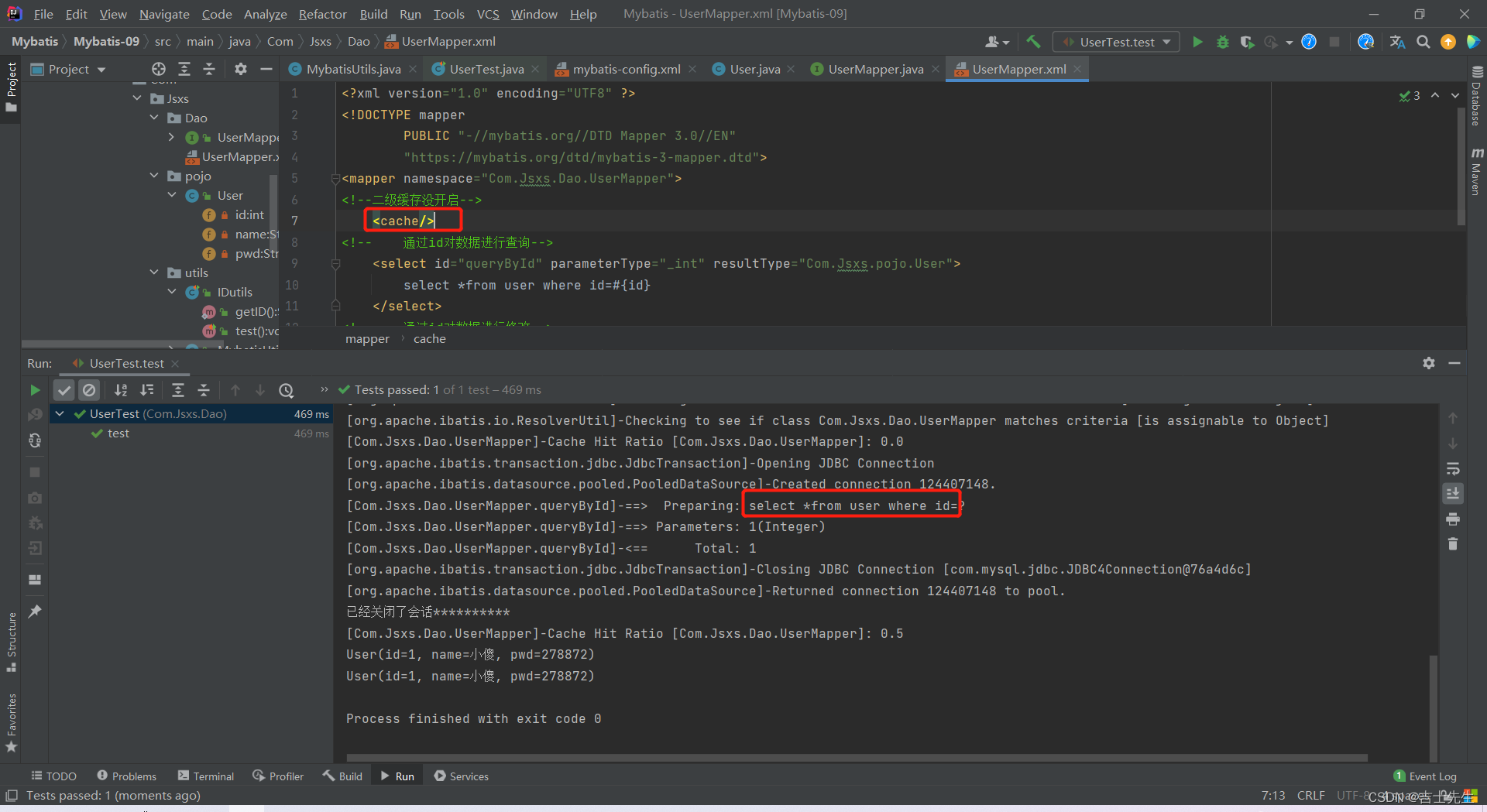Open Run panel settings gear
Screen dimensions: 1487x812
click(x=1429, y=363)
